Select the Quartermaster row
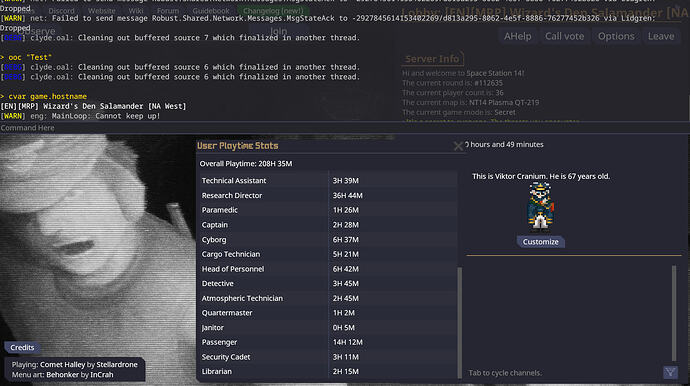Viewport: 690px width, 386px height. 328,312
